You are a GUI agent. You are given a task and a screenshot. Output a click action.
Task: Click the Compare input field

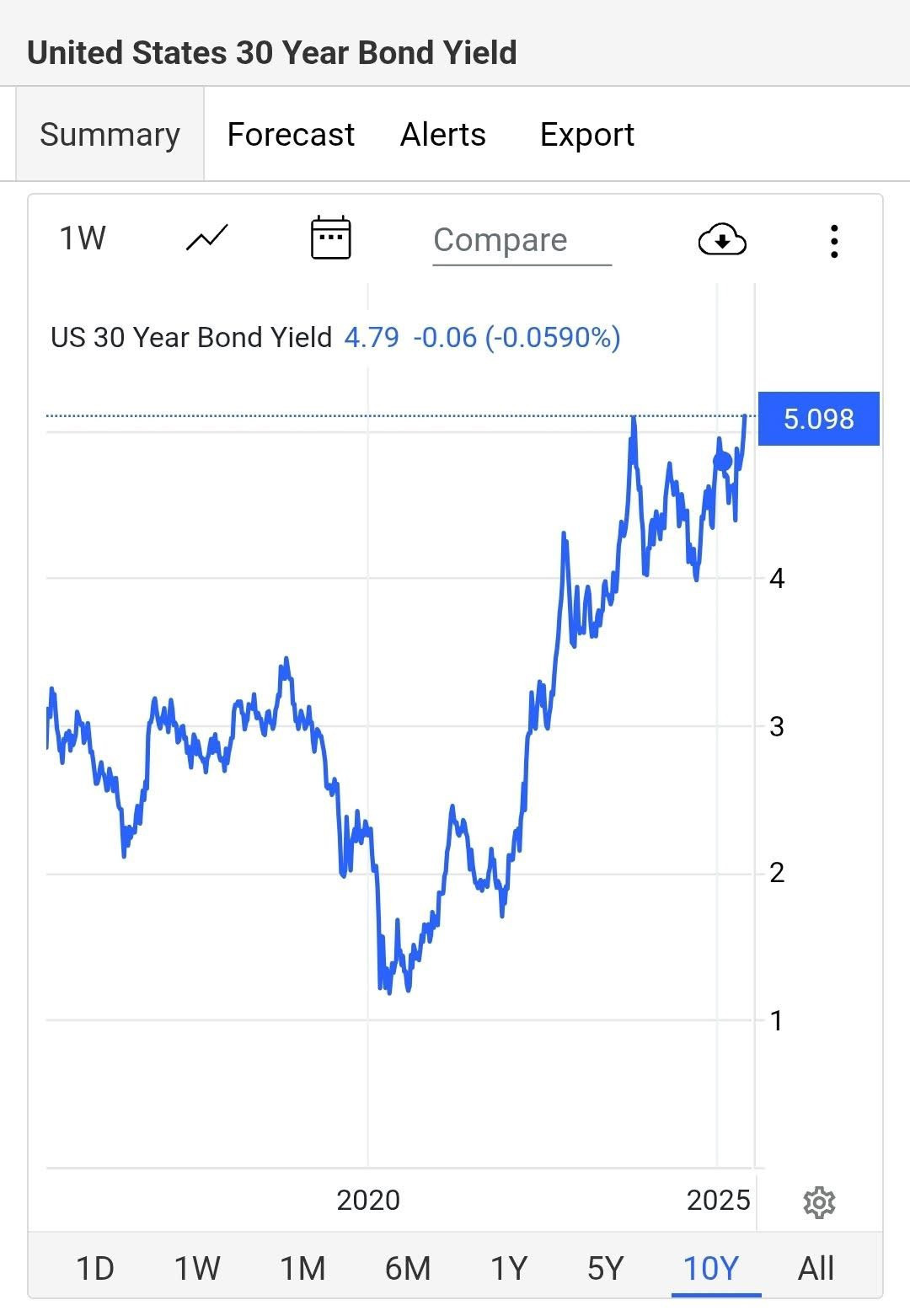pos(522,241)
